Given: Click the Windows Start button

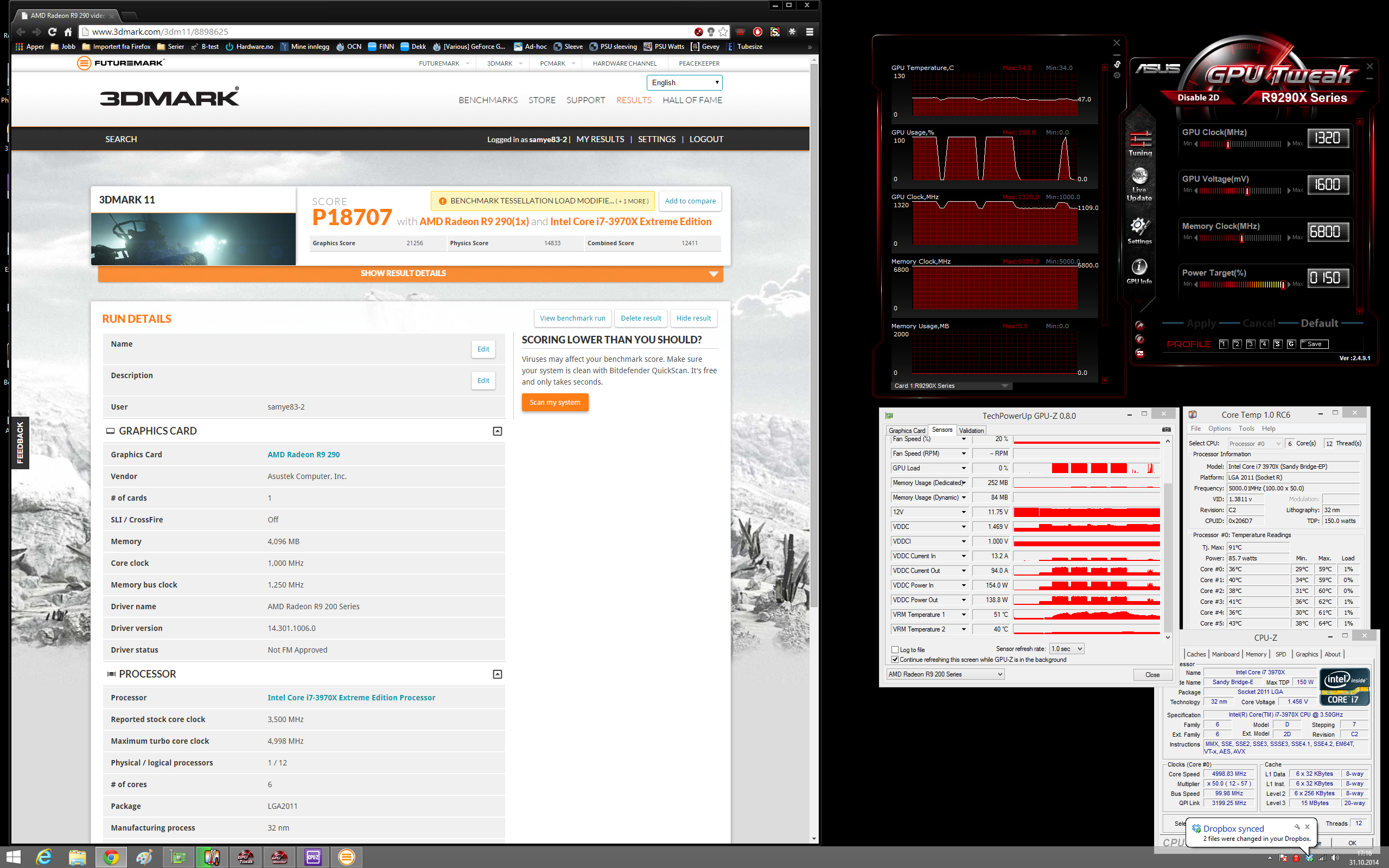Looking at the screenshot, I should coord(12,857).
